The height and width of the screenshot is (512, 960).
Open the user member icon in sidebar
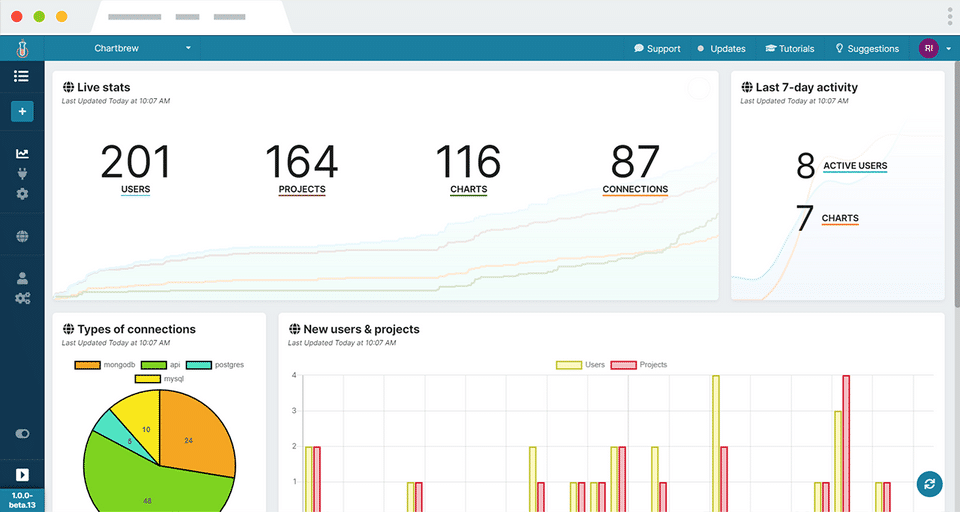pyautogui.click(x=22, y=278)
